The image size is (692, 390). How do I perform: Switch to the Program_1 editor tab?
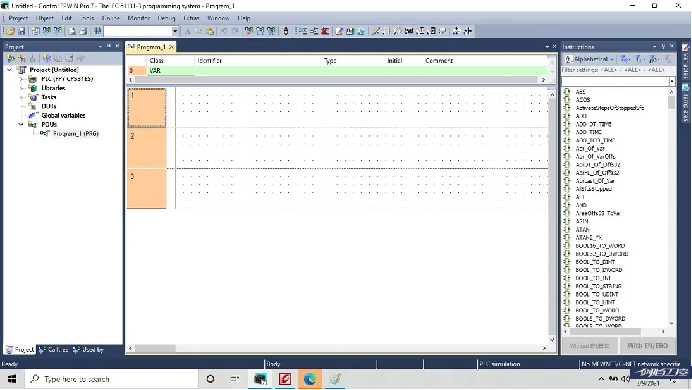click(150, 47)
